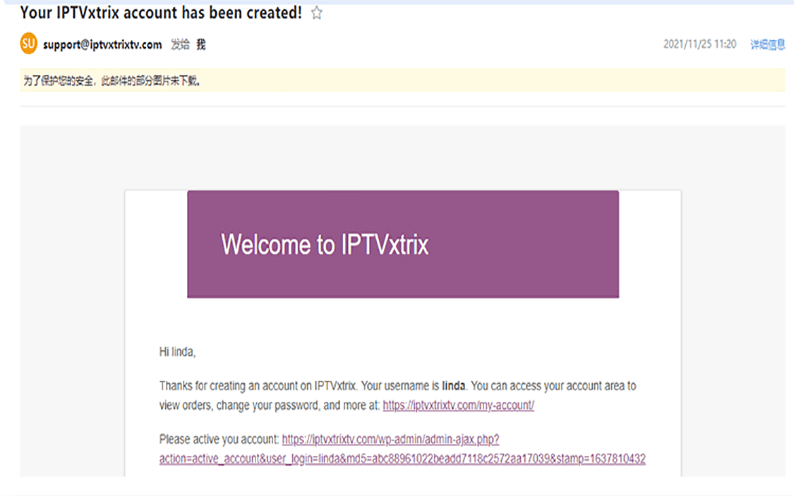This screenshot has height=496, width=794.
Task: Click the Welcome to IPTVxtrix banner
Action: pos(403,244)
